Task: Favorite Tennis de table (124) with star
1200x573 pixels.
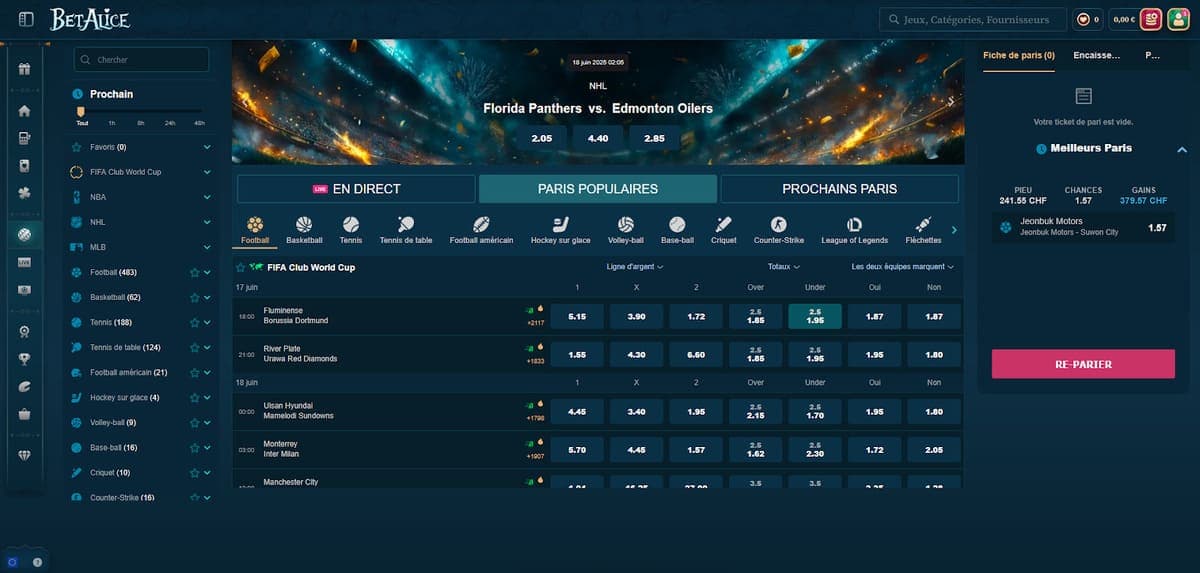Action: tap(195, 347)
